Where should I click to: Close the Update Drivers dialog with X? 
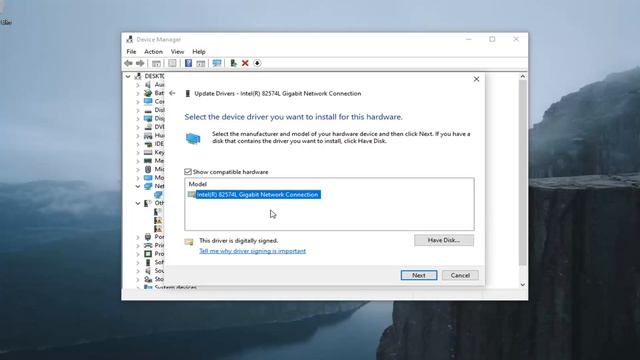point(476,79)
